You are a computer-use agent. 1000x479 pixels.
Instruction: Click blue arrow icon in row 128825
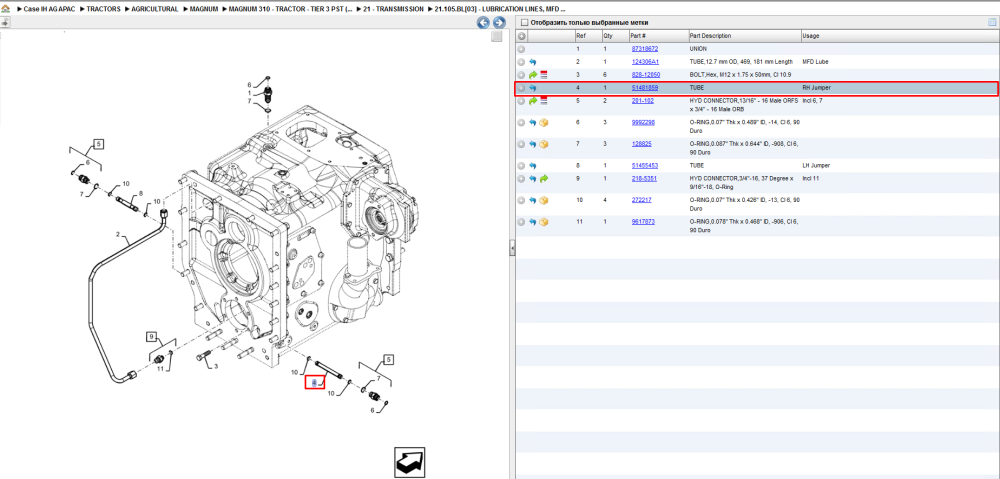point(533,144)
